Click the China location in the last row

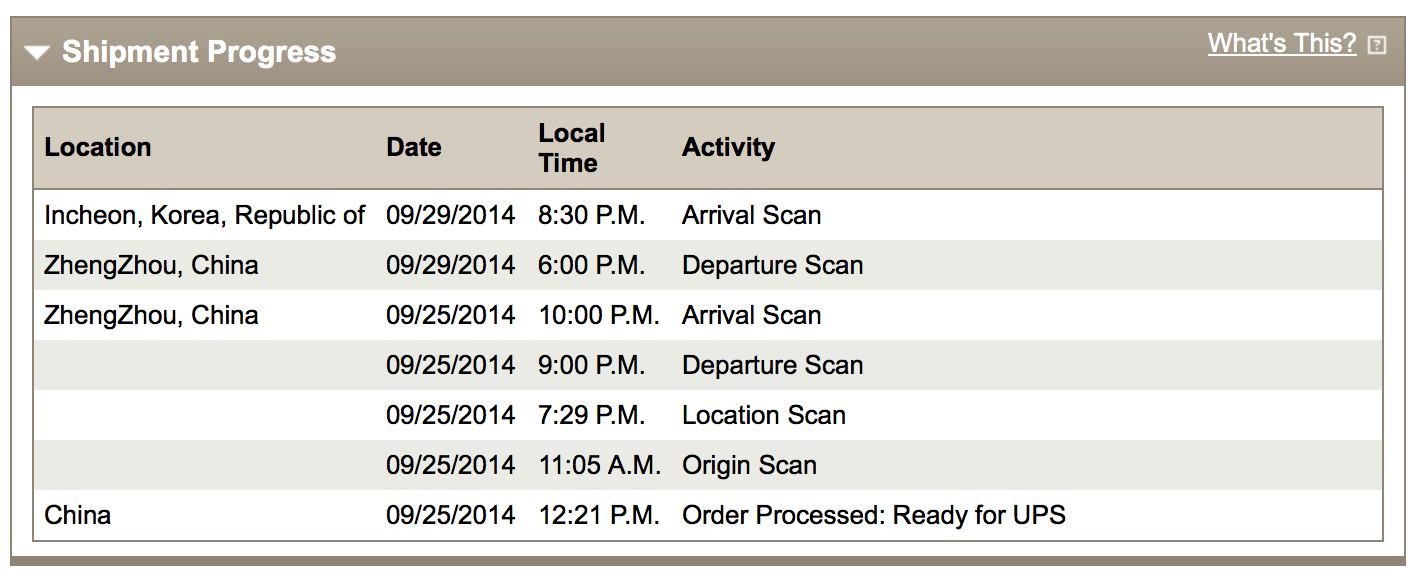point(77,515)
